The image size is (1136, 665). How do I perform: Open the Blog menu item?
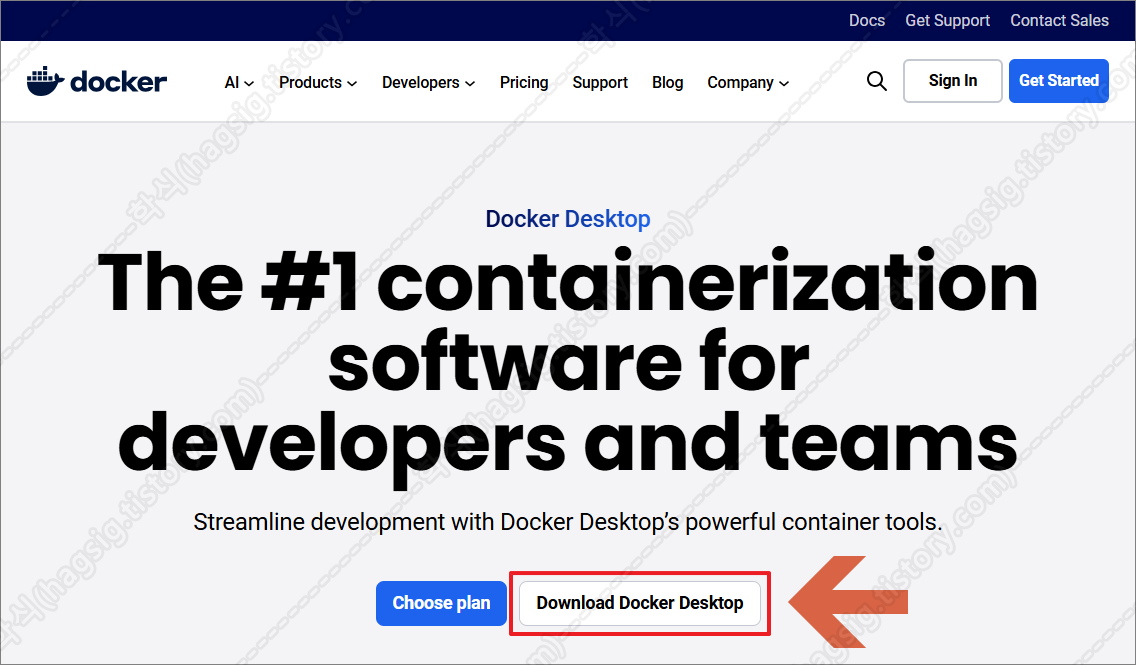point(667,83)
